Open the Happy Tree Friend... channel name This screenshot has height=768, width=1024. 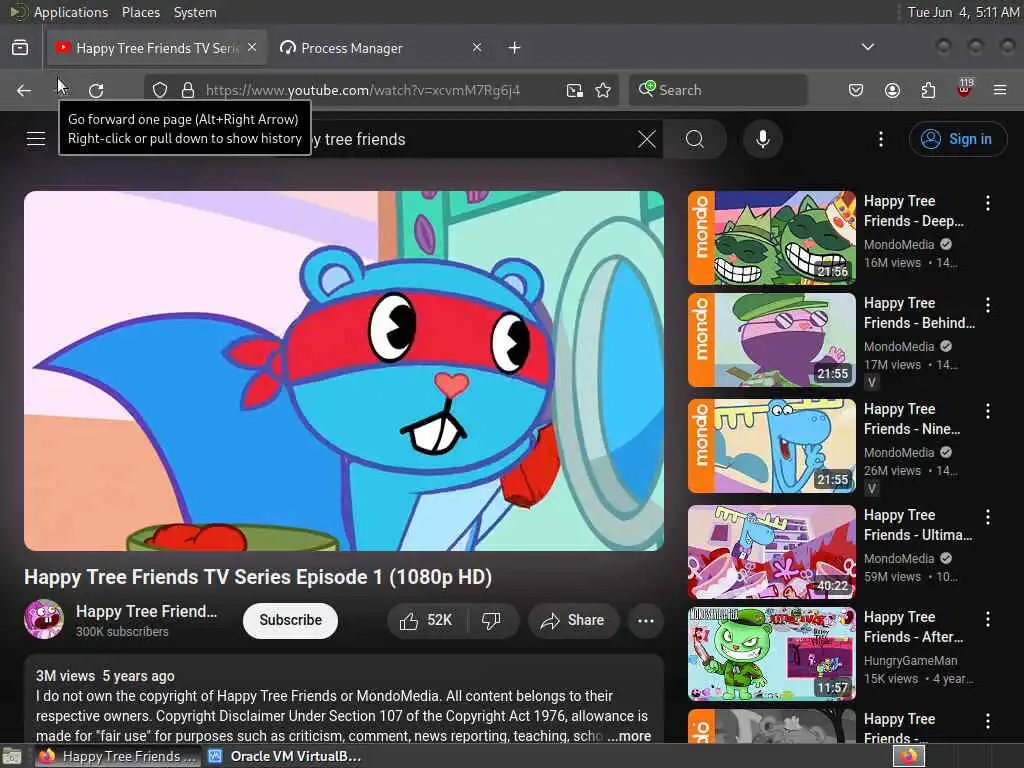(x=146, y=611)
